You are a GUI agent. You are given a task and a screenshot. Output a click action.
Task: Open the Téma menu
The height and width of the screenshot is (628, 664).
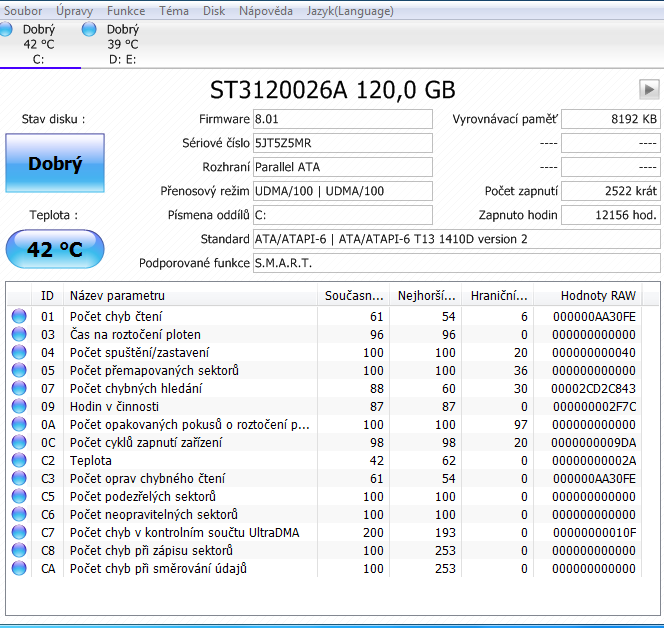[174, 11]
